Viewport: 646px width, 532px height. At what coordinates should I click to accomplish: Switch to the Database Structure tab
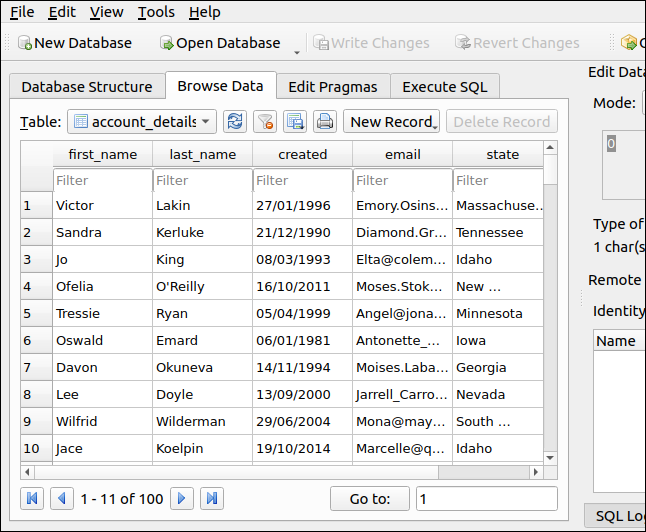pyautogui.click(x=87, y=87)
